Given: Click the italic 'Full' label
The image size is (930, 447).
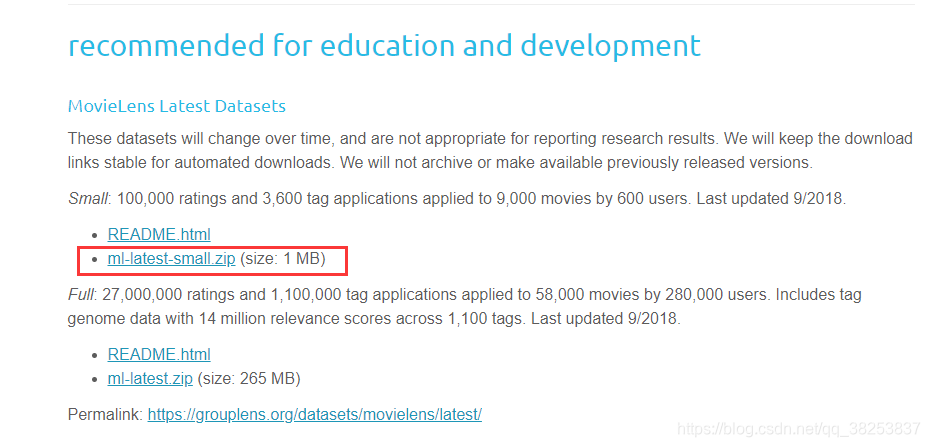Looking at the screenshot, I should pyautogui.click(x=80, y=294).
